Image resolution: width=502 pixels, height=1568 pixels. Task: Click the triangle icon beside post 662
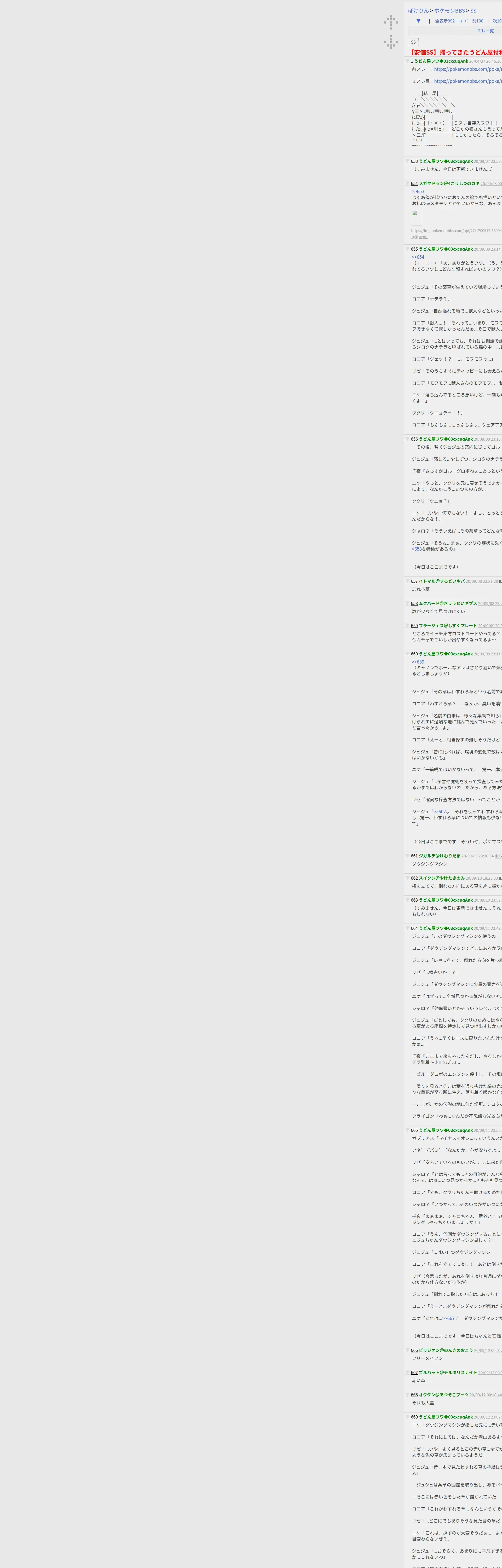(408, 878)
